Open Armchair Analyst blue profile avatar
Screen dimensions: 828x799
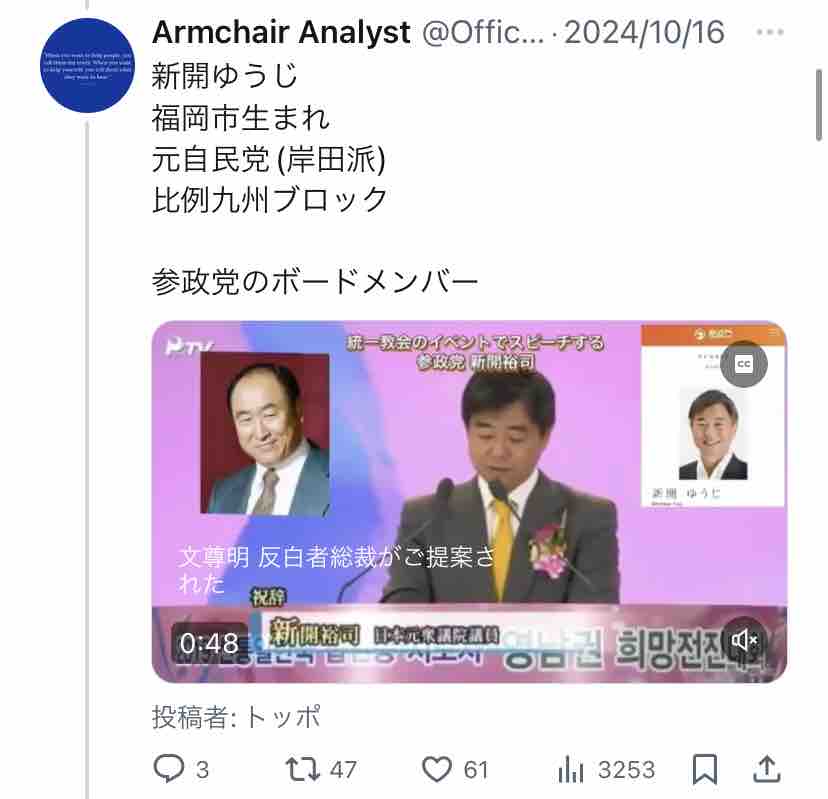[88, 65]
